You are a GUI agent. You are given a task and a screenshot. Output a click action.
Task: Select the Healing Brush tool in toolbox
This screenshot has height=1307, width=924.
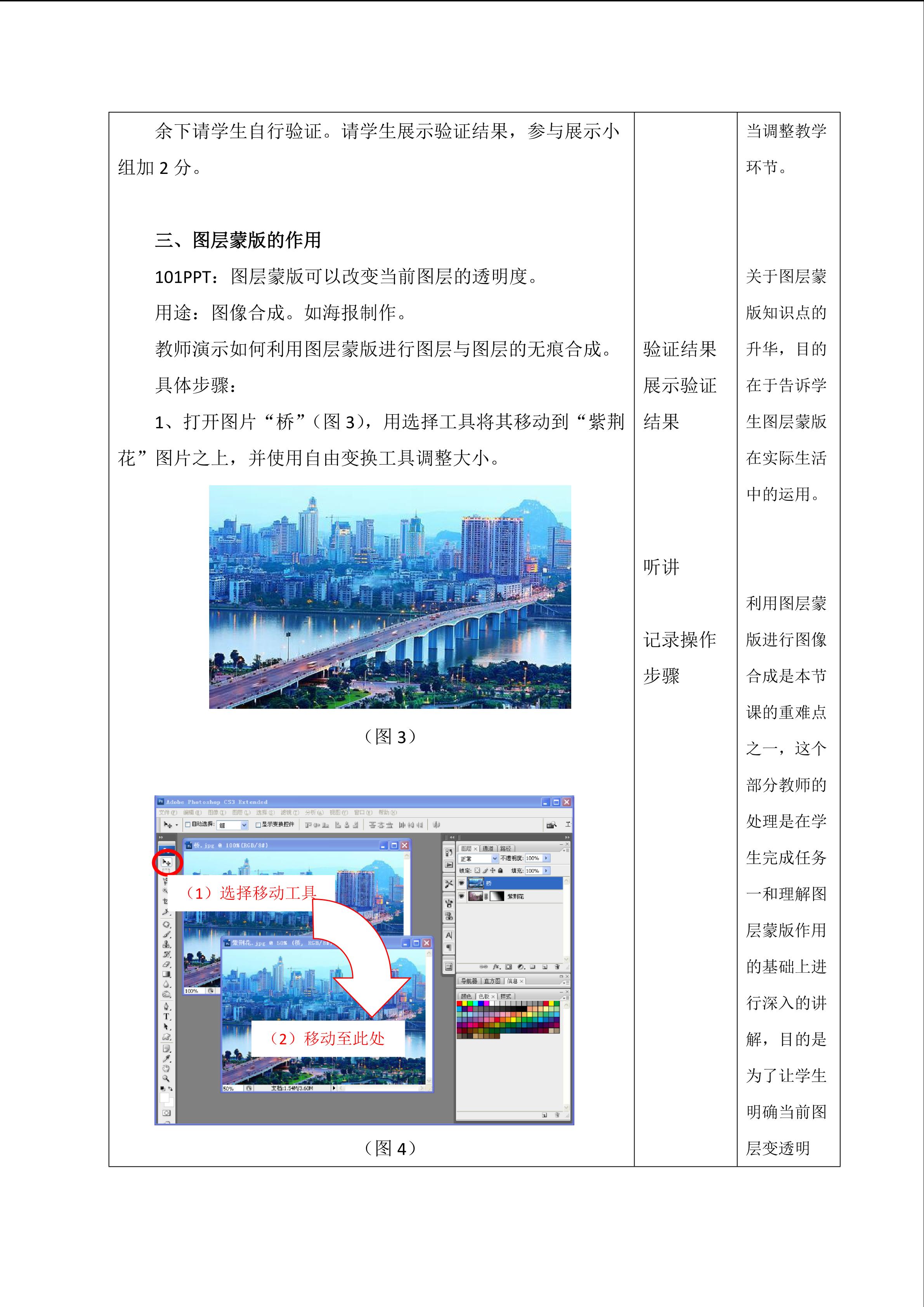coord(167,925)
